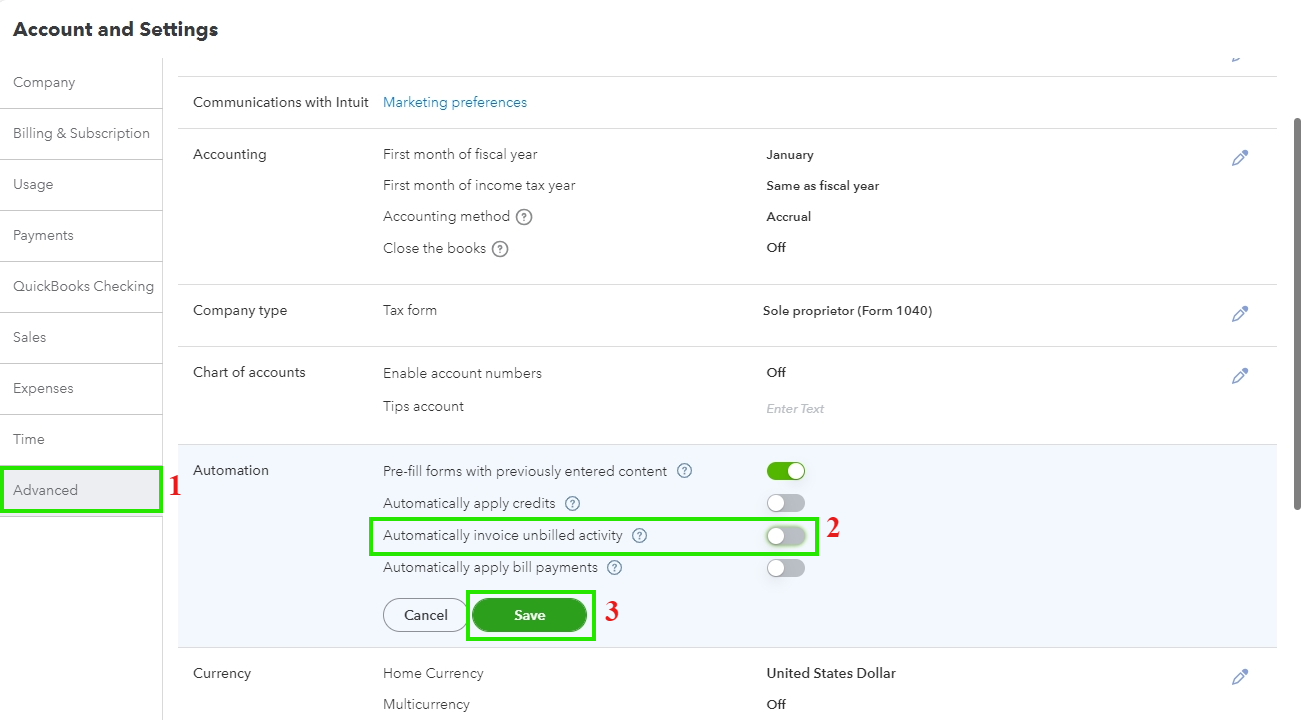Open the Accounting method help icon
Image resolution: width=1302 pixels, height=720 pixels.
[x=524, y=216]
